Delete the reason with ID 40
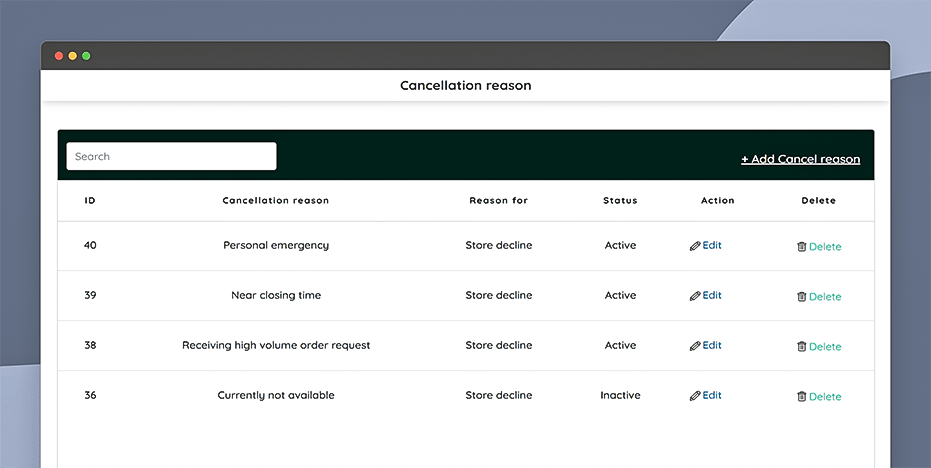Screen dimensions: 931x468 pyautogui.click(x=825, y=246)
